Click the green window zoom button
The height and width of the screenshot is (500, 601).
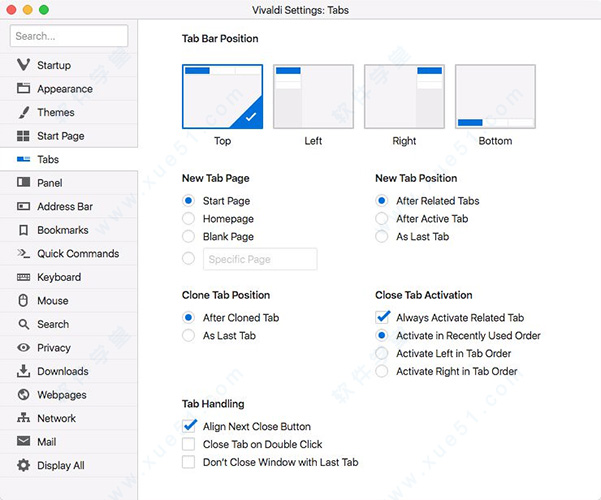(44, 10)
